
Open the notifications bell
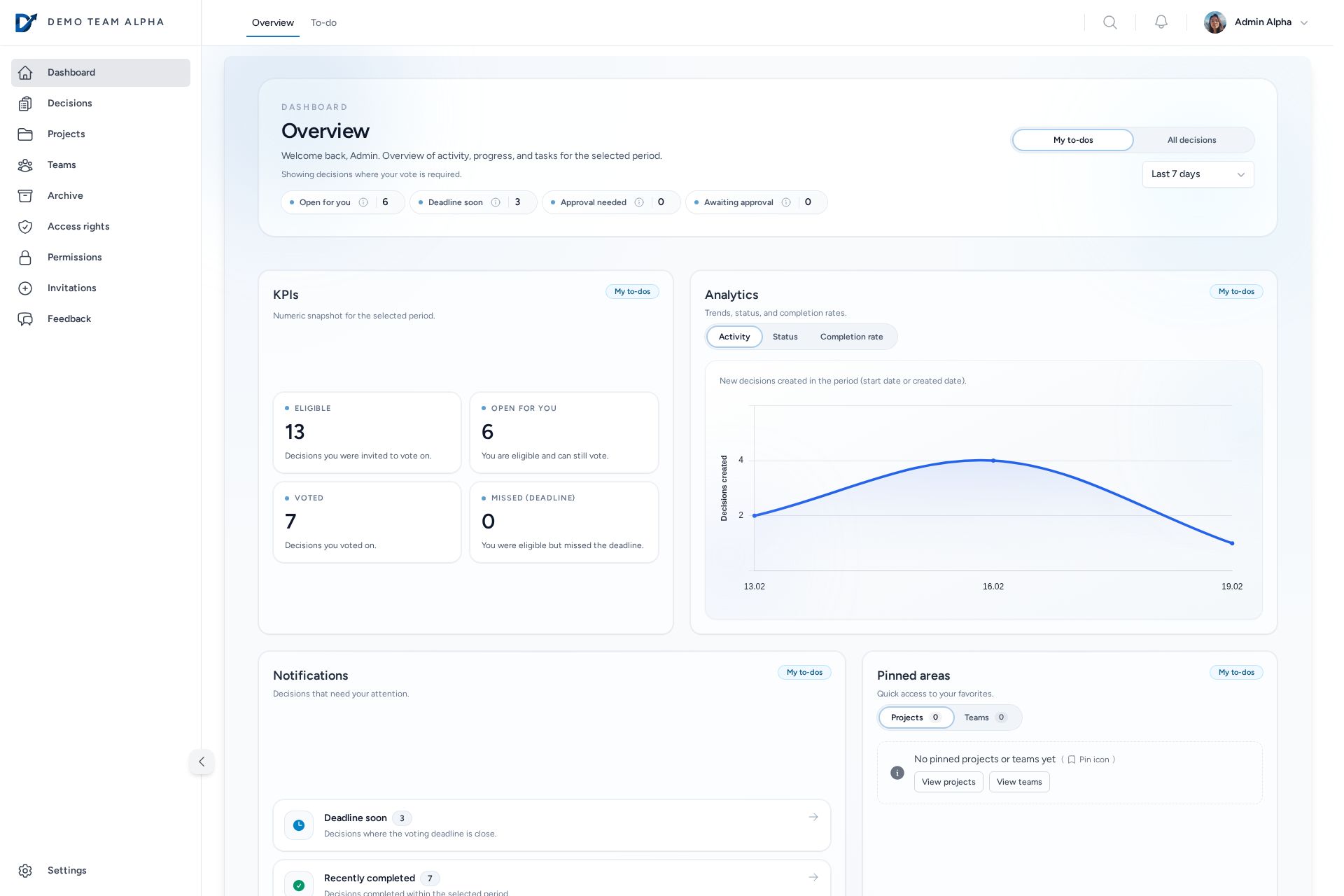click(x=1161, y=22)
